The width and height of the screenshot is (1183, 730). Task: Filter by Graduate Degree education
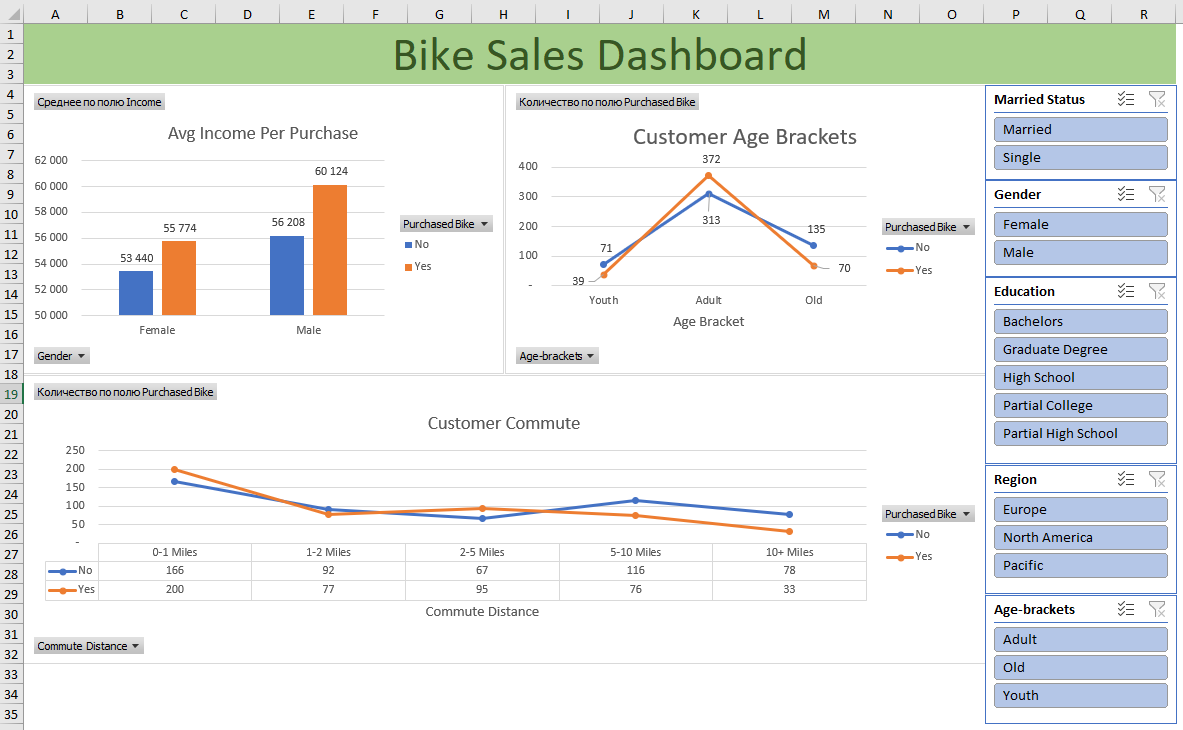click(1081, 349)
